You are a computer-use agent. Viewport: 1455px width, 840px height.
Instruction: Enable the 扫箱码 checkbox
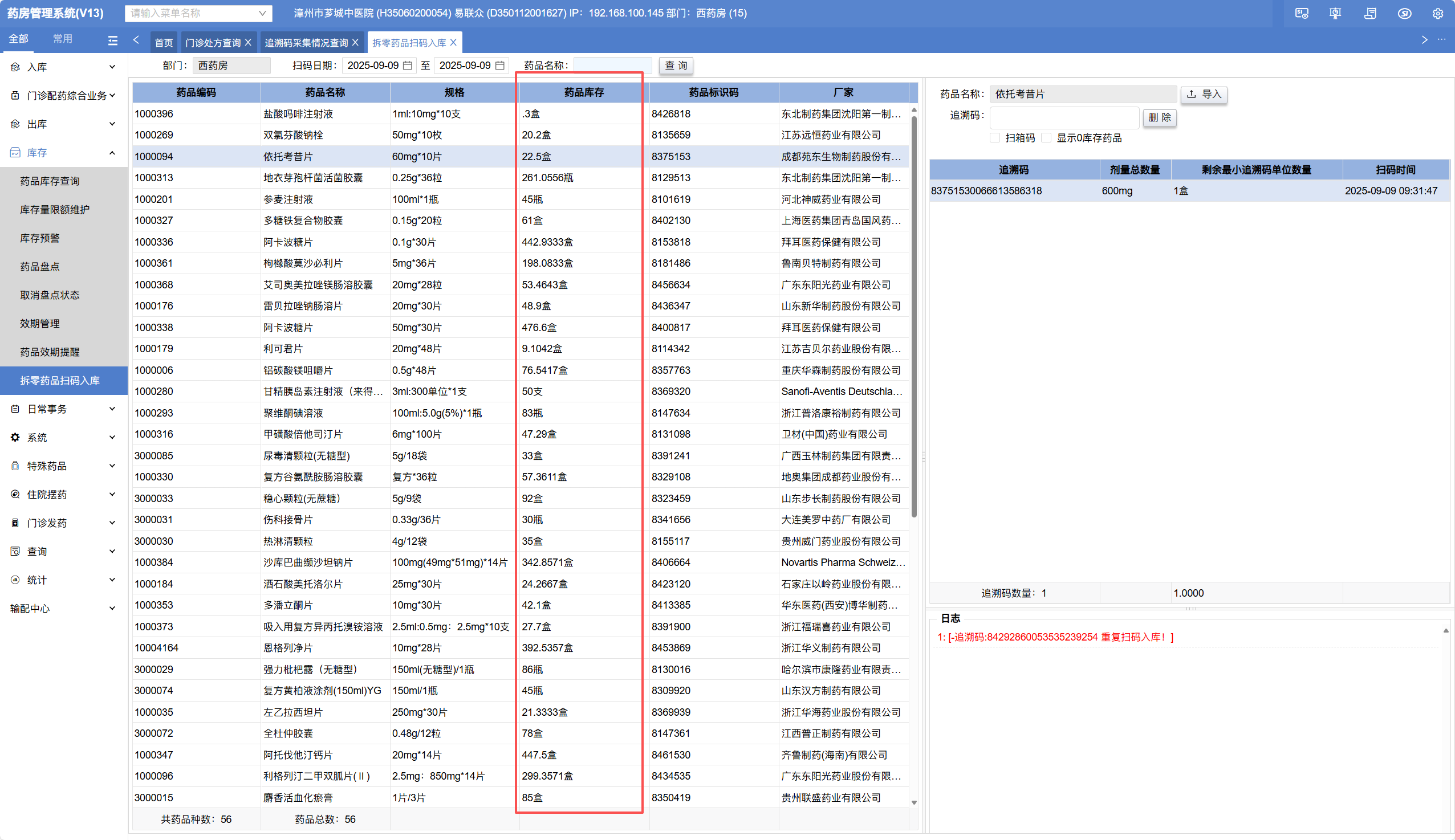tap(995, 138)
